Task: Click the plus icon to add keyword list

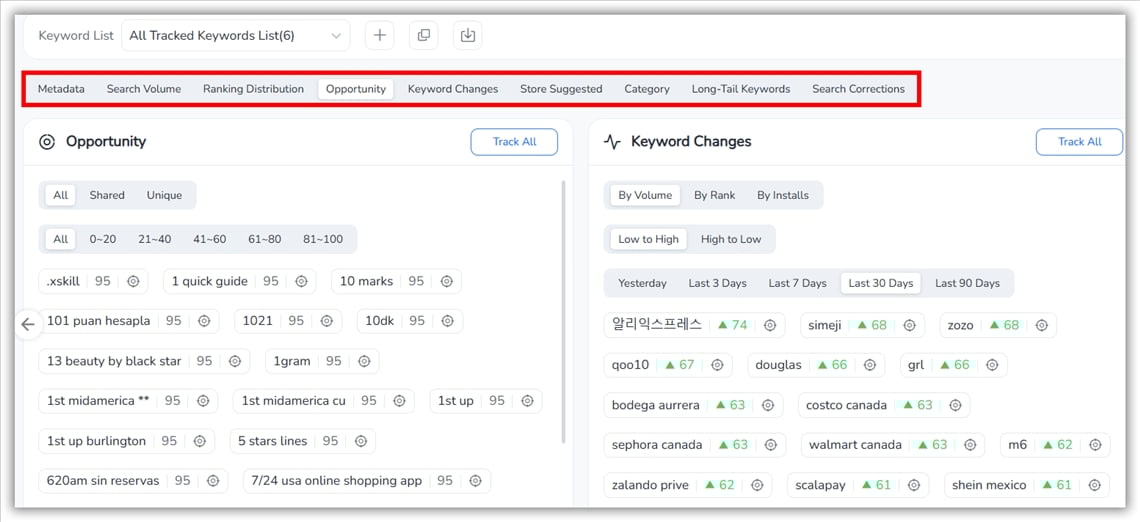Action: point(380,35)
